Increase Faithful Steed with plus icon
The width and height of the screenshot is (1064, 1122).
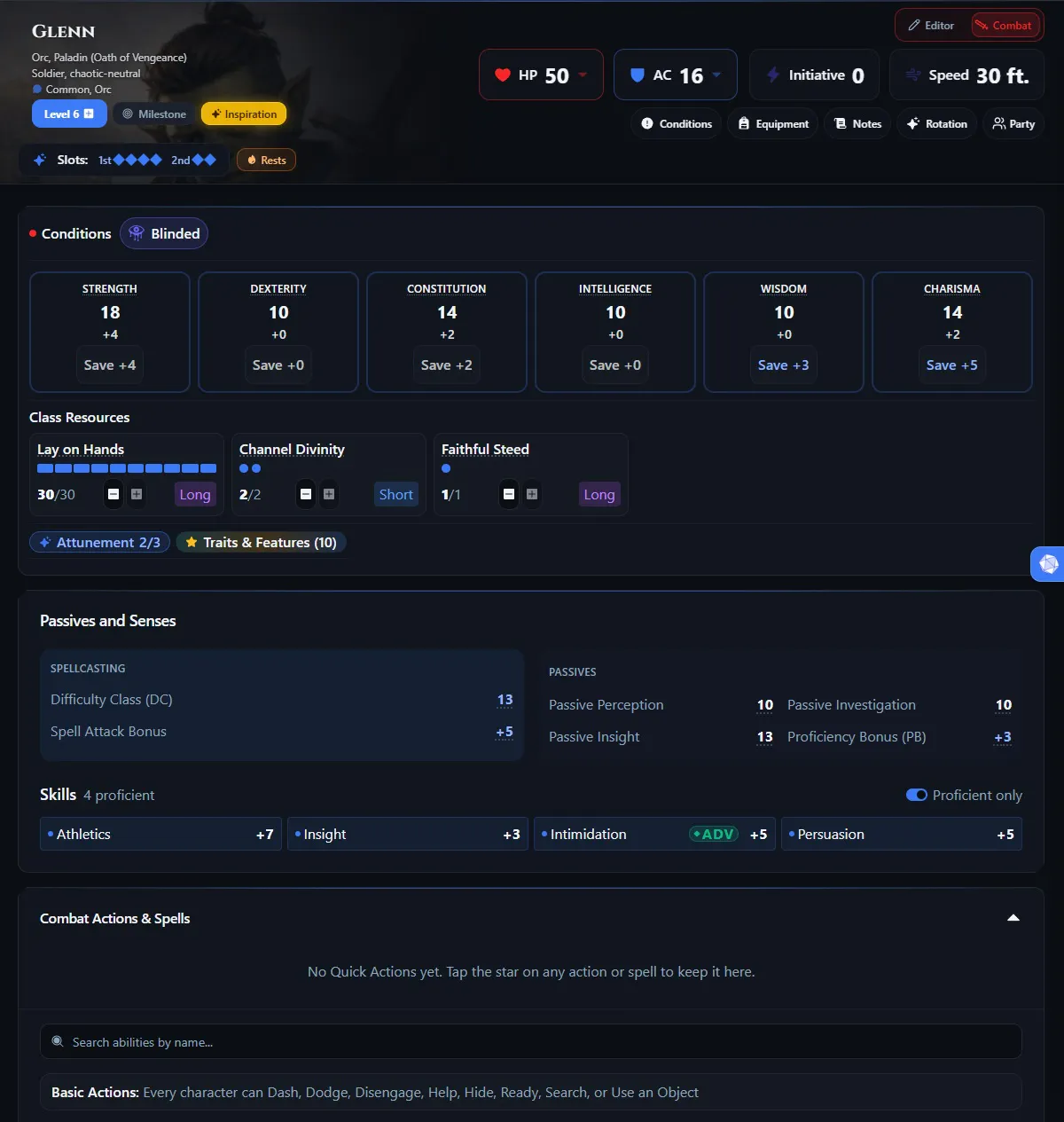[x=532, y=494]
